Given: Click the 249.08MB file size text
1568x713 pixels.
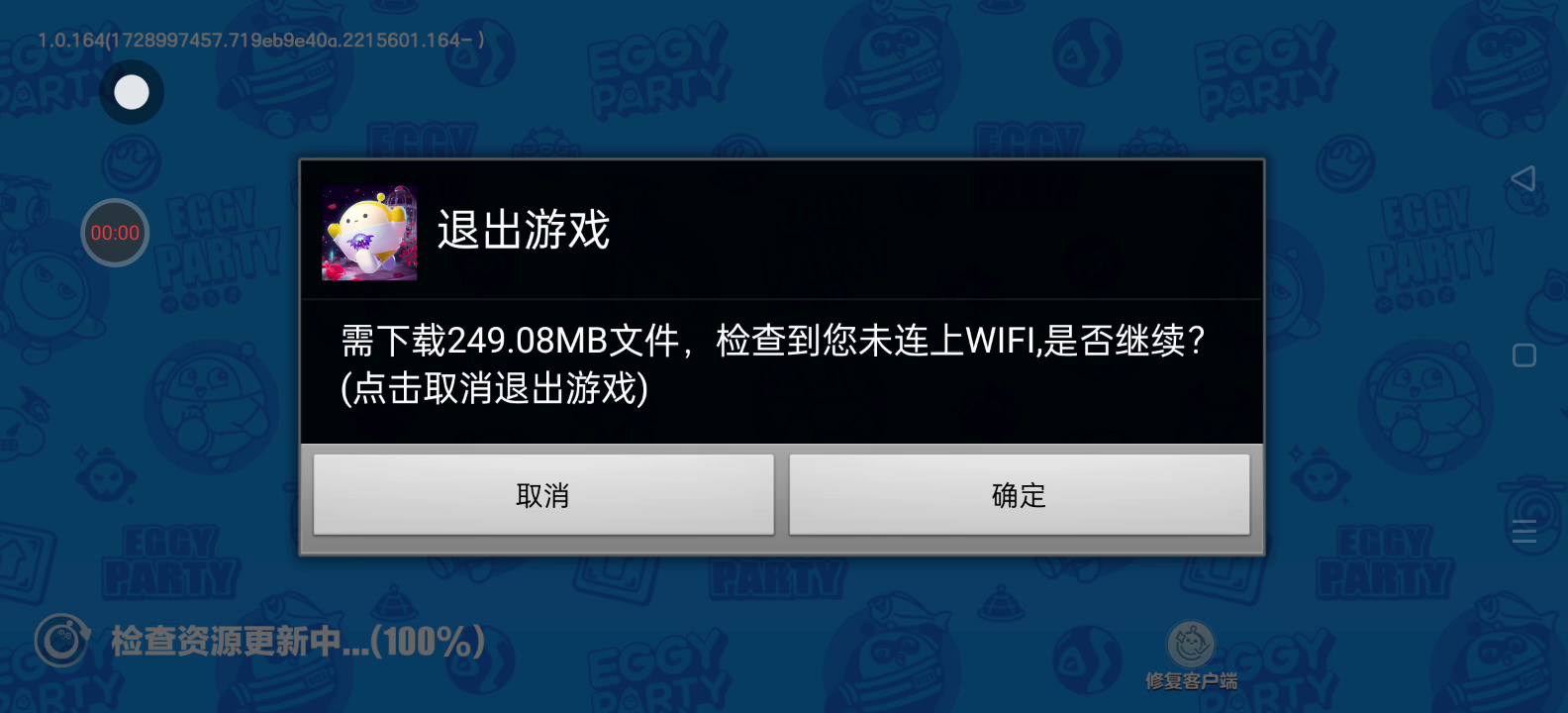Looking at the screenshot, I should coord(528,341).
